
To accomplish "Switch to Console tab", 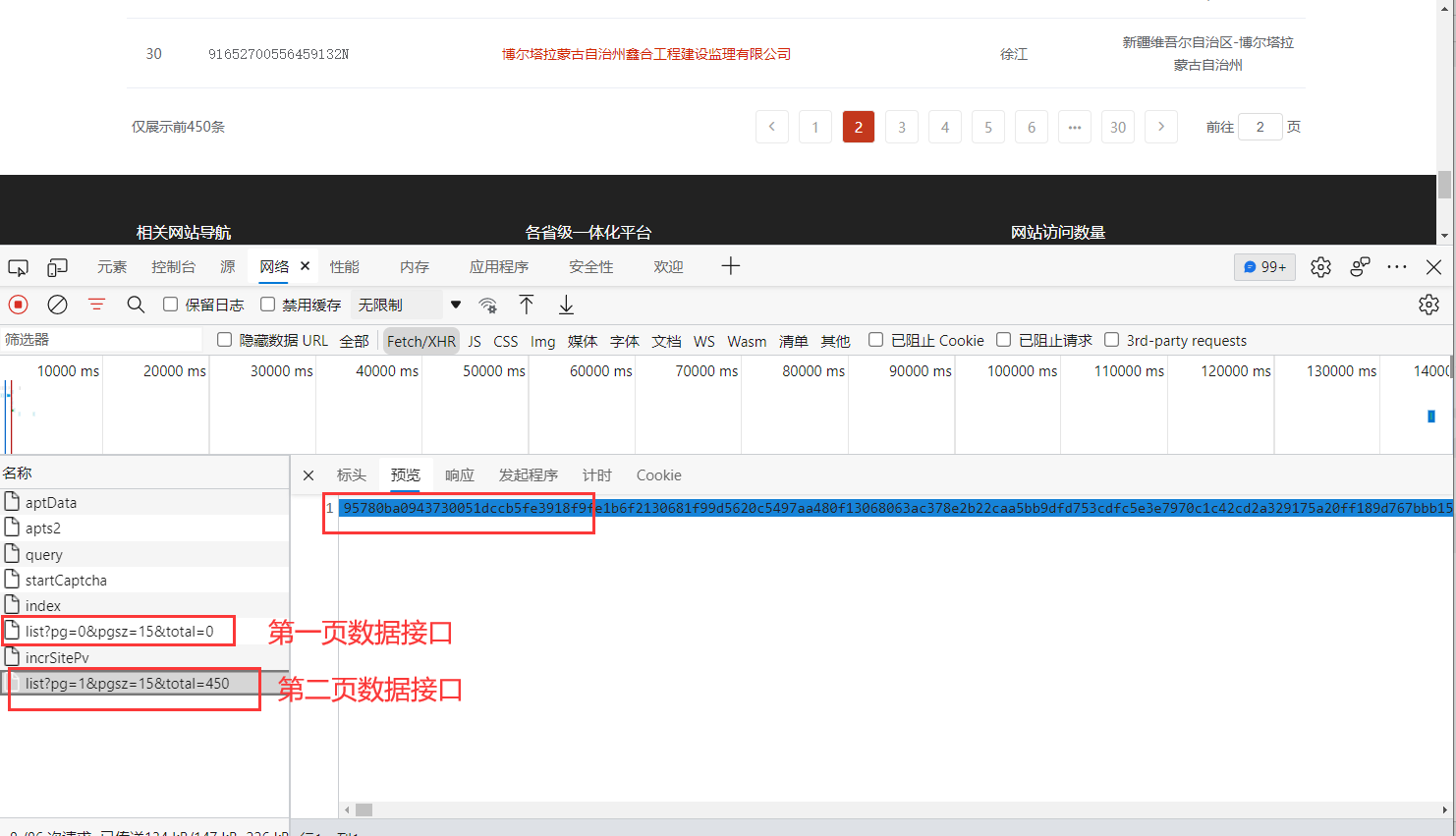I will [x=173, y=267].
